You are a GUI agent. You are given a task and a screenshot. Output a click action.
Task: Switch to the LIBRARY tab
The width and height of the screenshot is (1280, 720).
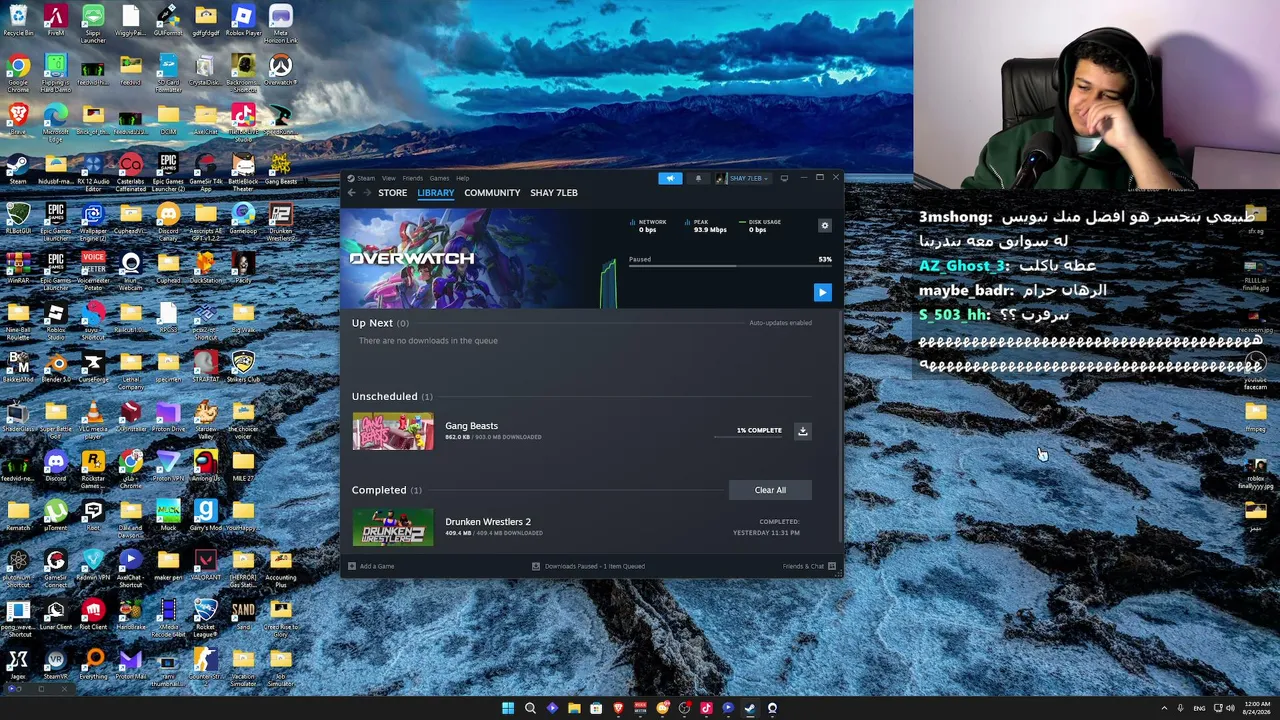[436, 193]
